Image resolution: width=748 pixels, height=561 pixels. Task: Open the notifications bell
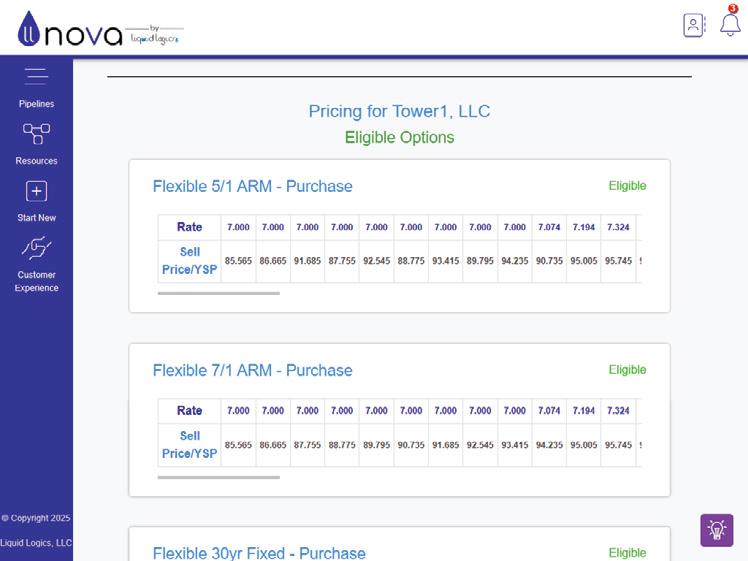click(730, 25)
